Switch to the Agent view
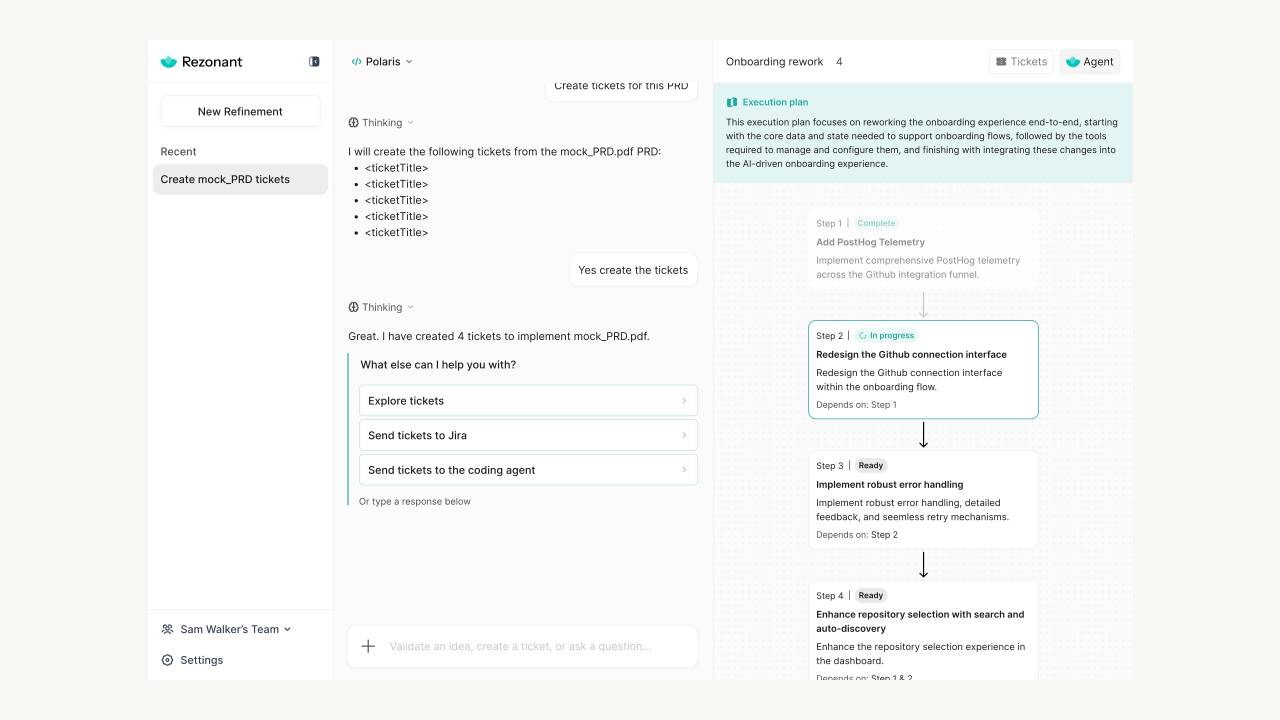 coord(1089,62)
